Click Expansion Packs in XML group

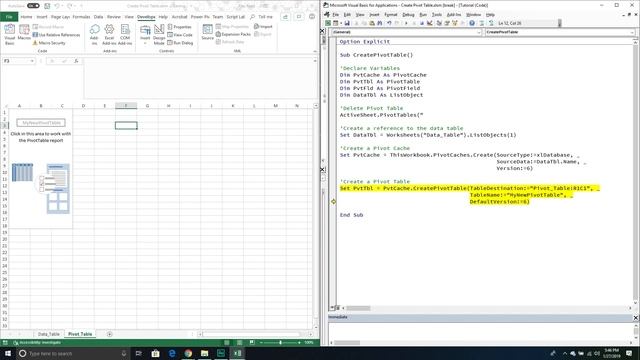point(233,34)
